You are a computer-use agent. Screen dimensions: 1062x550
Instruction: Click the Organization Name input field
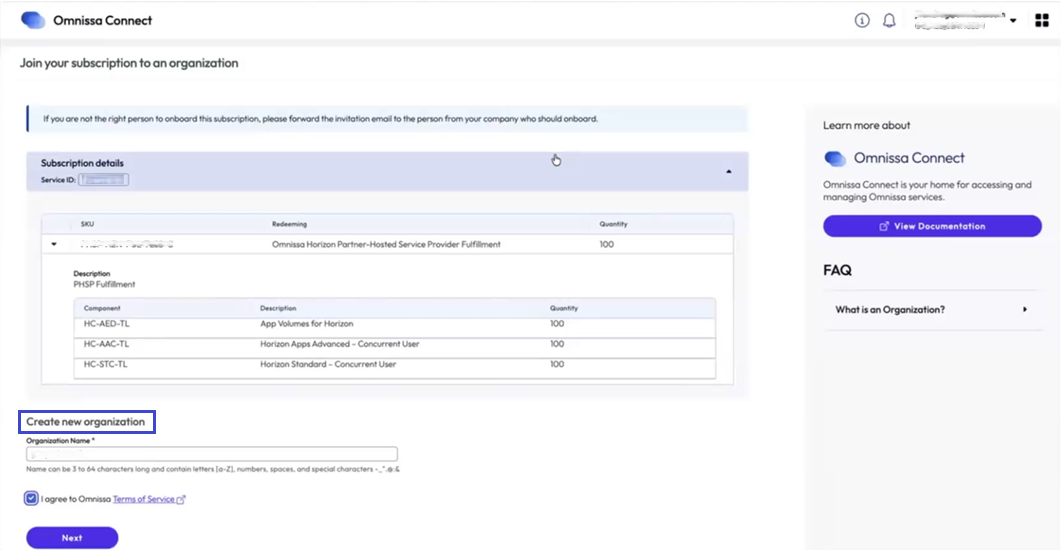(x=212, y=454)
